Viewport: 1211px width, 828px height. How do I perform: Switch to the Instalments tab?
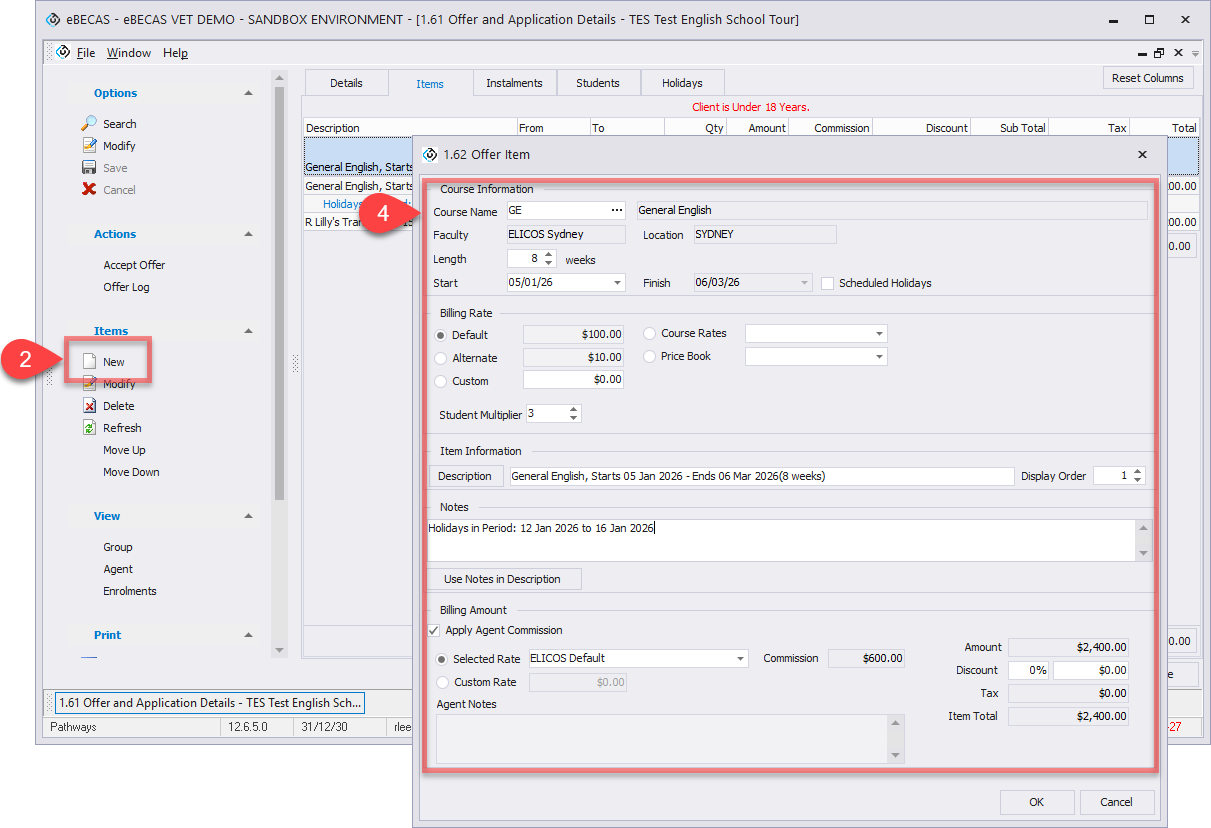click(x=514, y=83)
